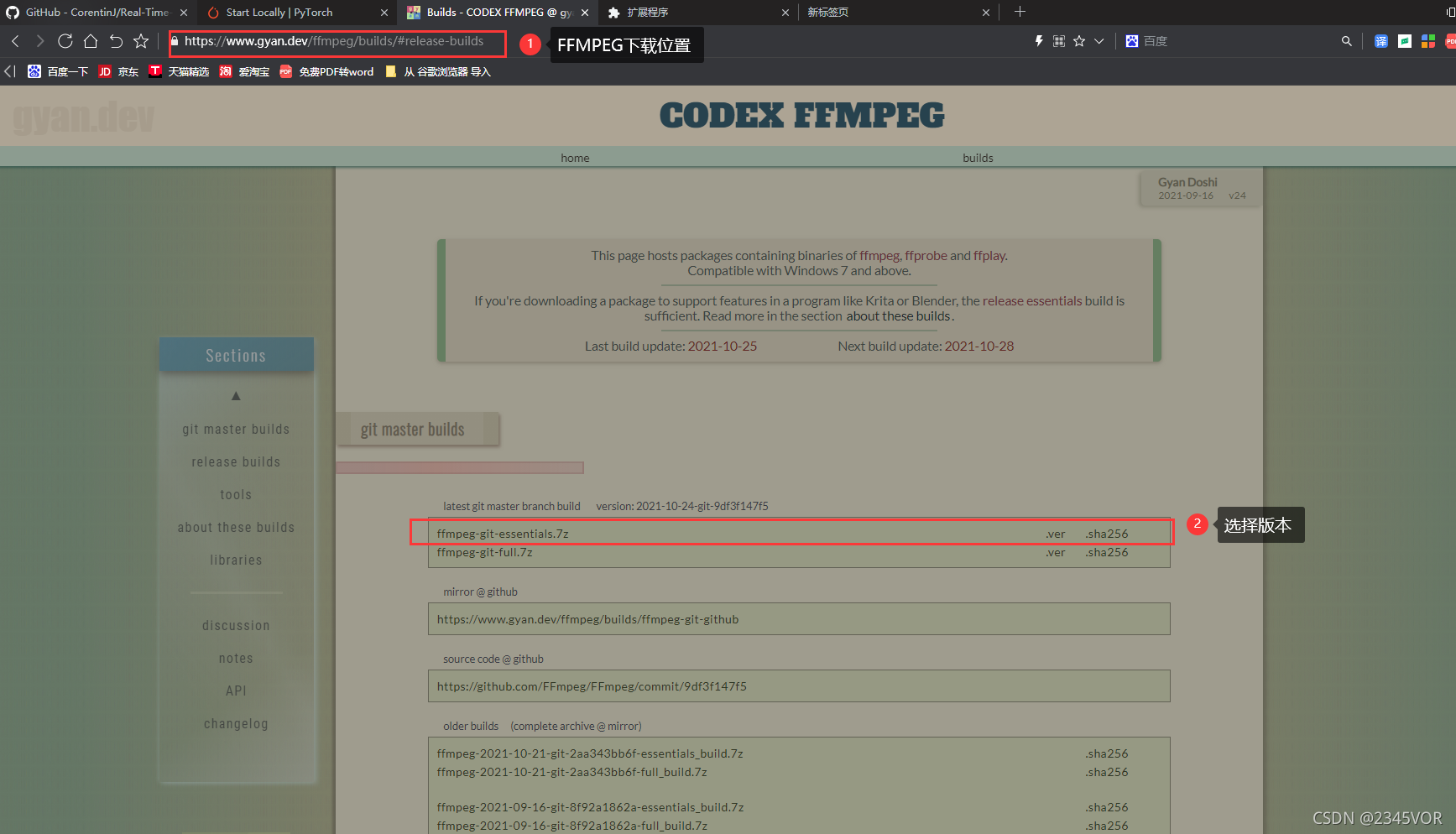This screenshot has width=1456, height=834.
Task: Download 2021-10-21 2aa343bb6f full_build.7z
Action: [x=571, y=772]
